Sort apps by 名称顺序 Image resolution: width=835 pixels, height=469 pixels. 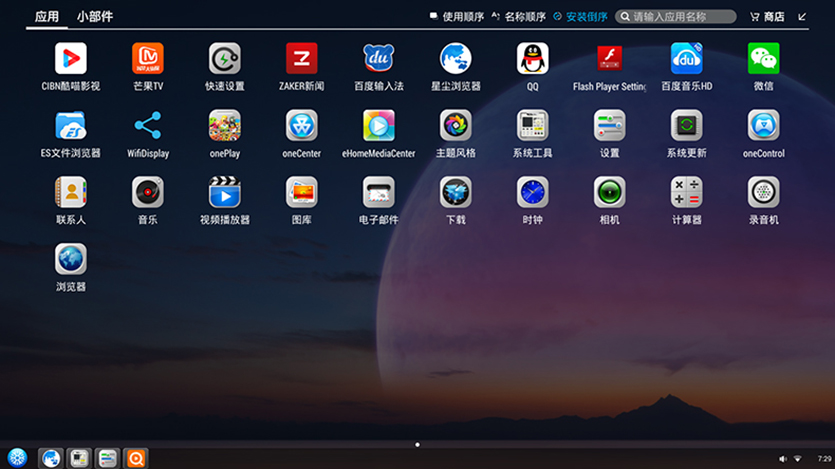coord(519,17)
